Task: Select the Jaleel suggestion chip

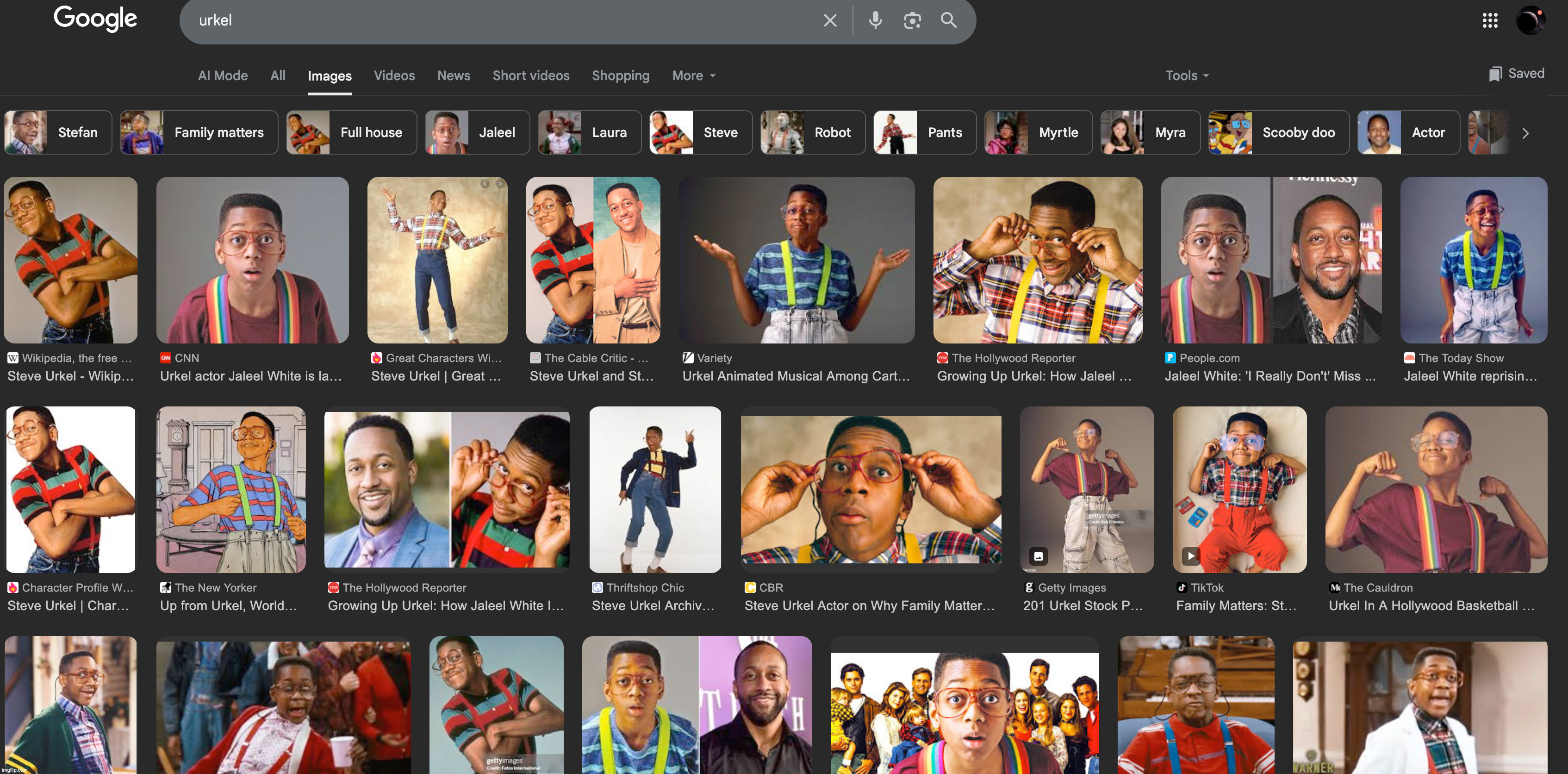Action: 477,132
